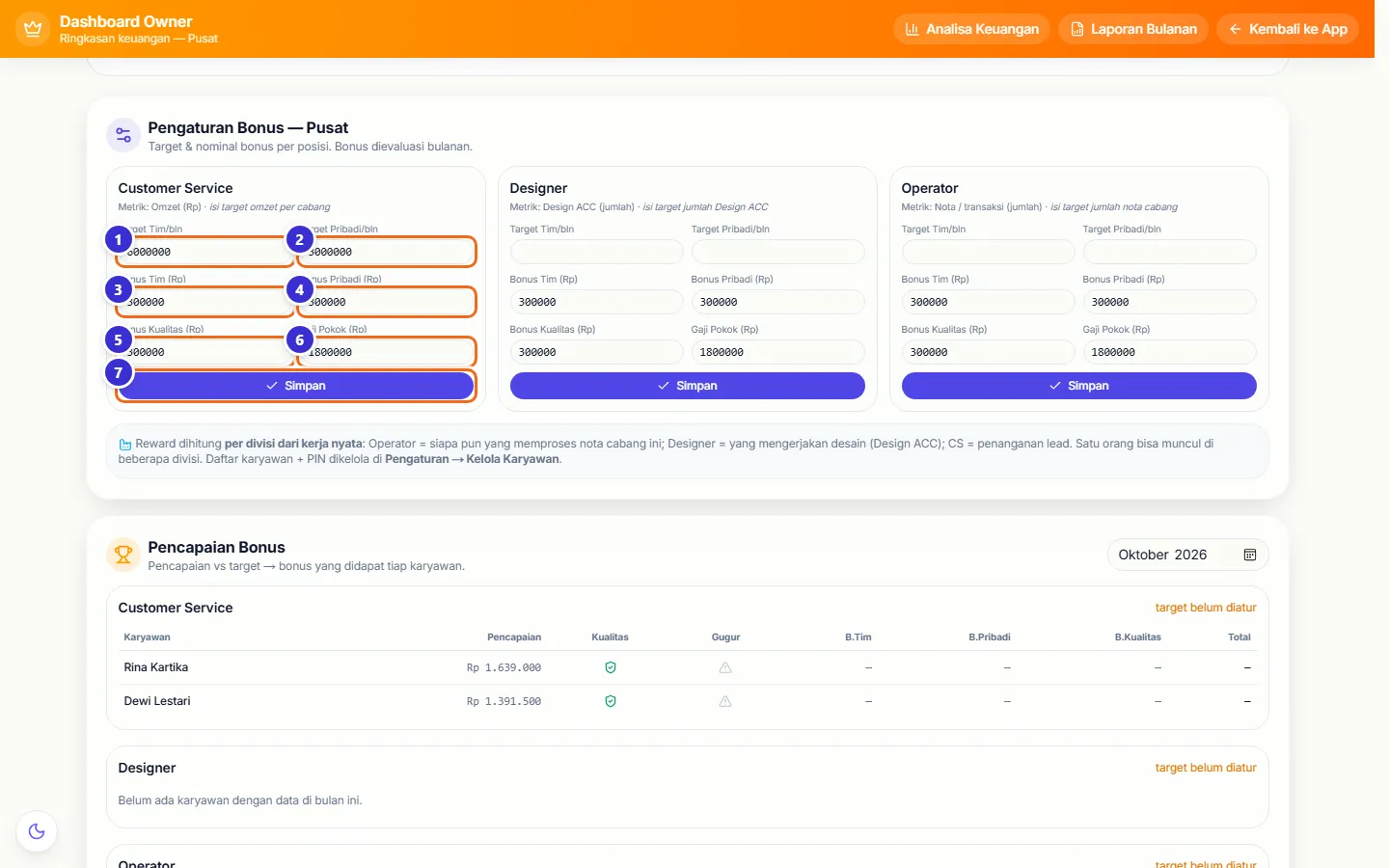Focus Customer Service Target Pribadi/bln field
The width and height of the screenshot is (1389, 868).
pyautogui.click(x=386, y=252)
